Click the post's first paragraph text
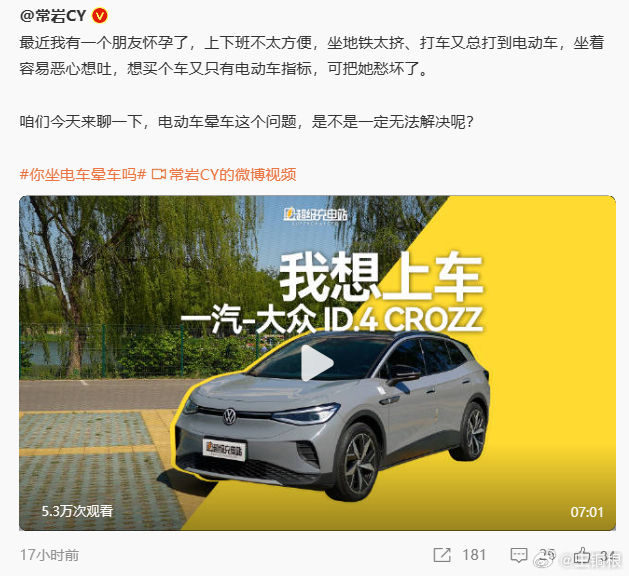Image resolution: width=629 pixels, height=576 pixels. 312,55
